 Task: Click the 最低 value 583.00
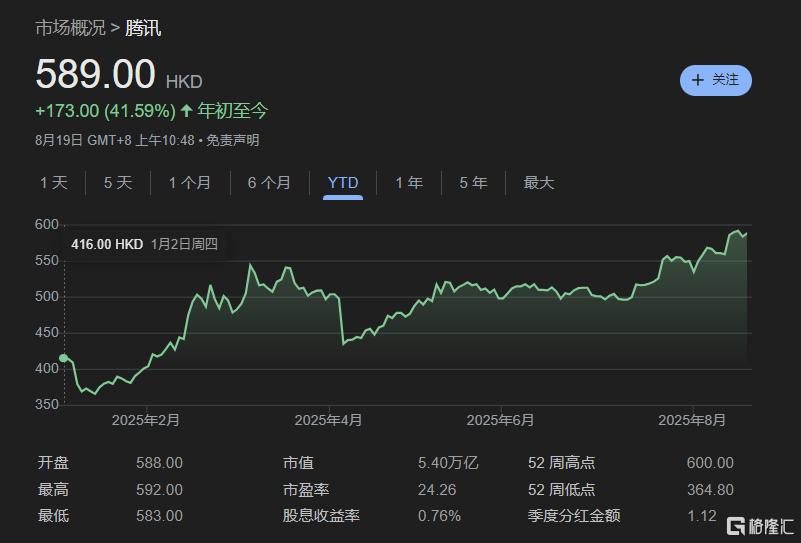coord(159,515)
